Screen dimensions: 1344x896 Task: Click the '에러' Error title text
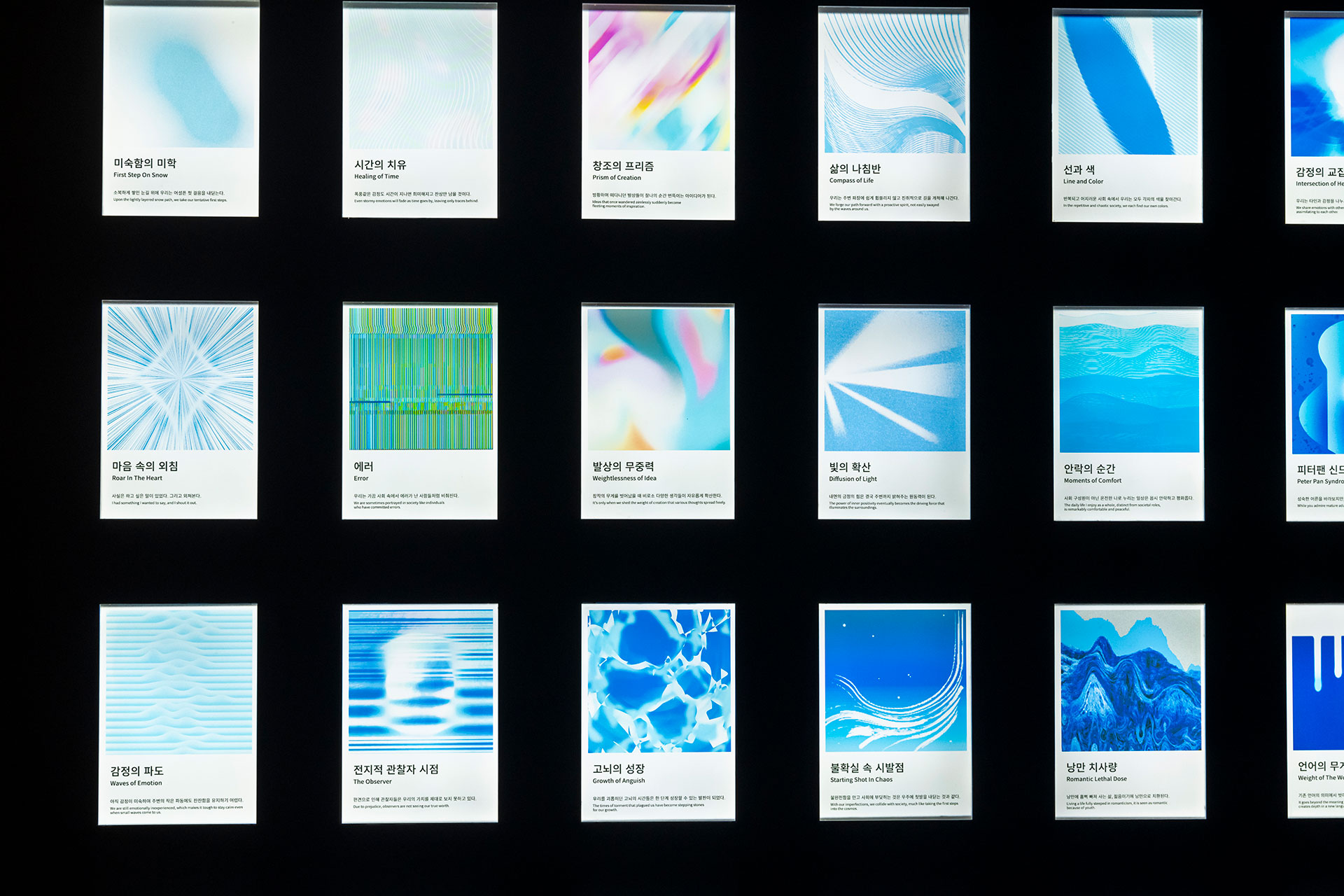363,466
